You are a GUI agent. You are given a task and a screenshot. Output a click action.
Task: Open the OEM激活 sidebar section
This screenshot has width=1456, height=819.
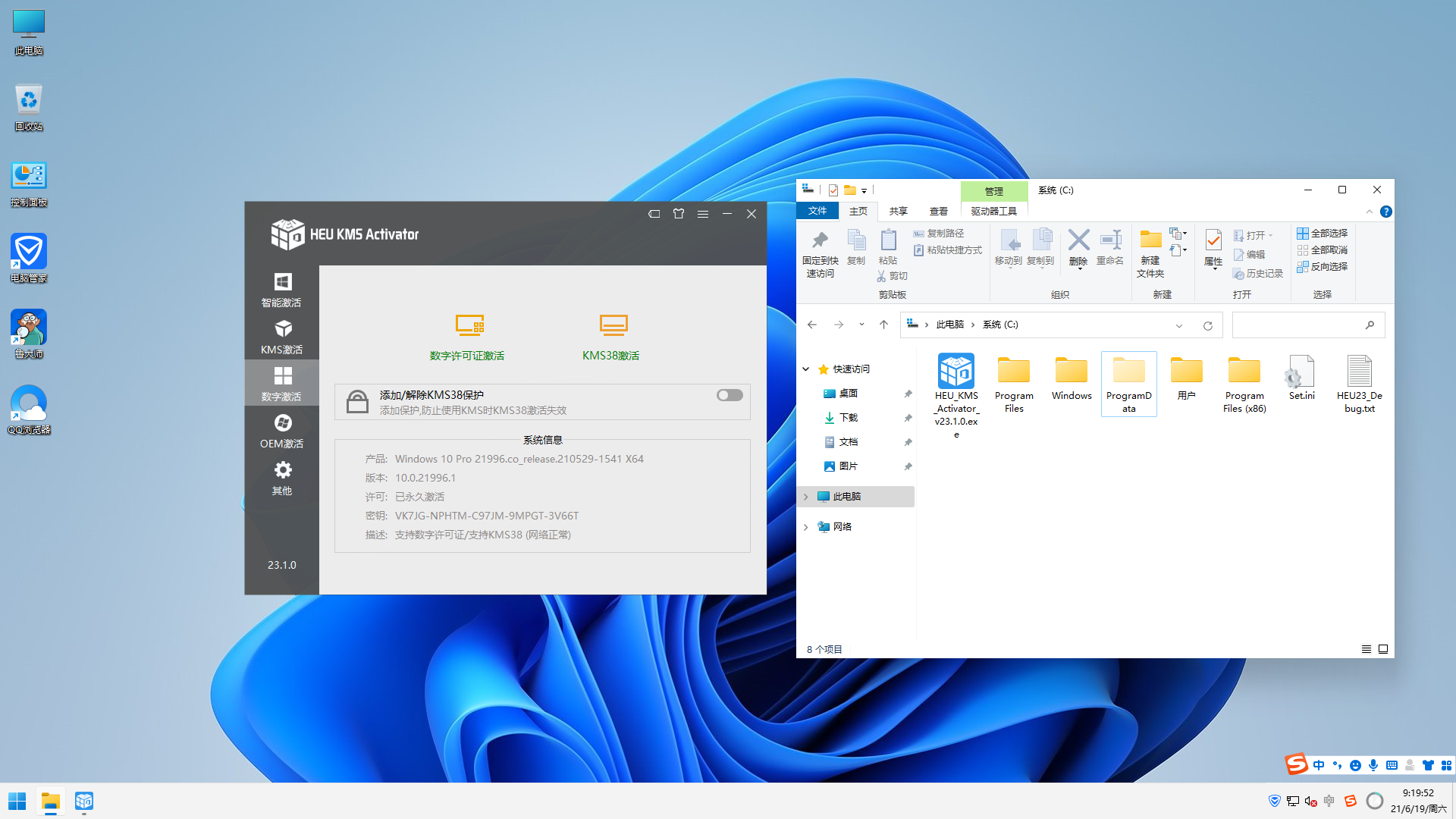point(282,431)
